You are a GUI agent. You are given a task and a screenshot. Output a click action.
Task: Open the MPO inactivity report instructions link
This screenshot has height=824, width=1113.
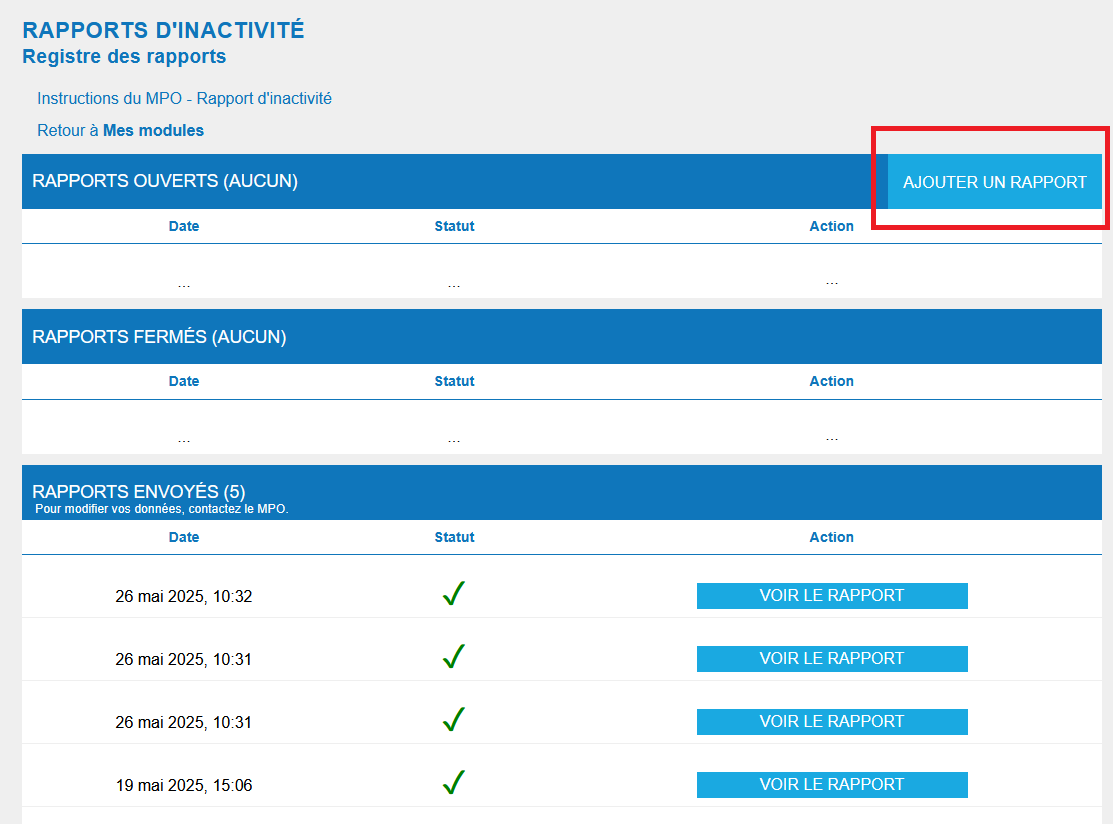coord(183,98)
